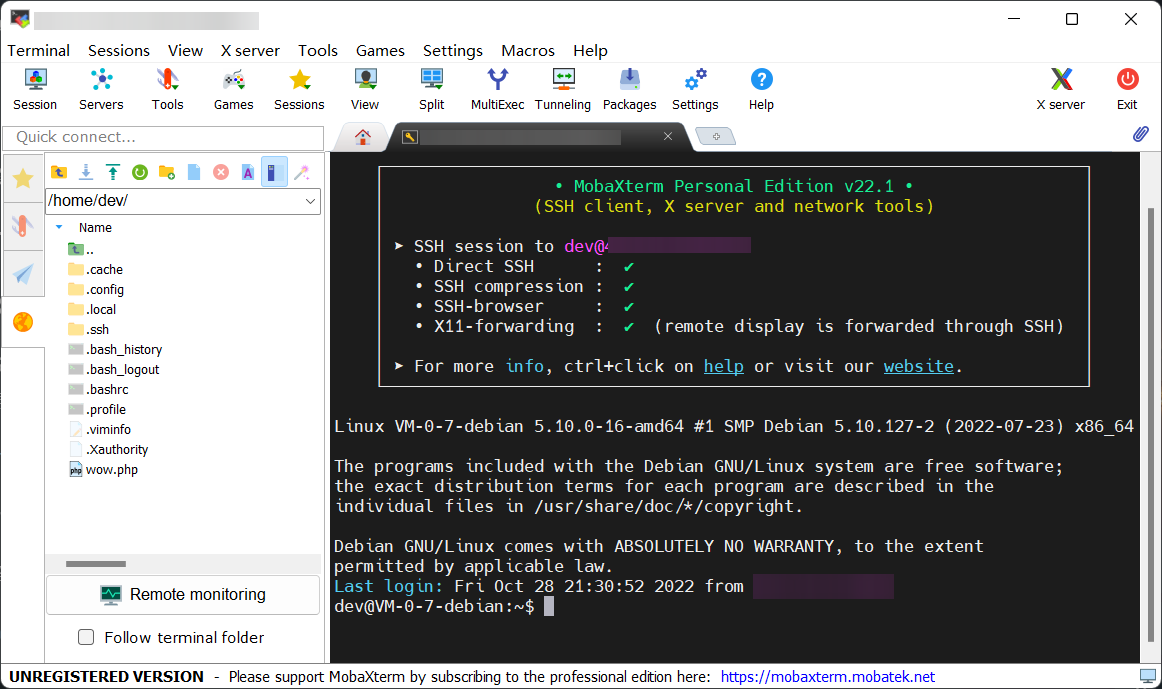
Task: Click the paperclip icon near the tab bar
Action: click(1141, 134)
